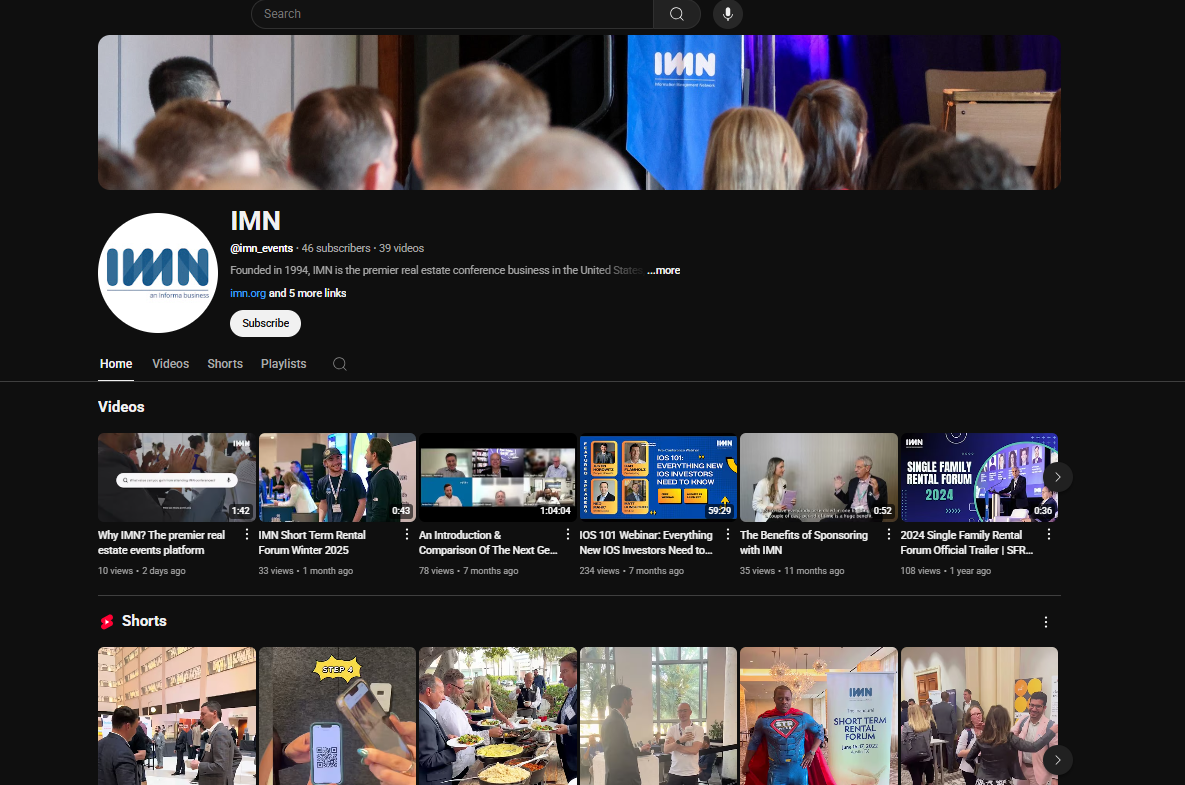Image resolution: width=1185 pixels, height=785 pixels.
Task: Switch to the Playlists tab
Action: 283,364
